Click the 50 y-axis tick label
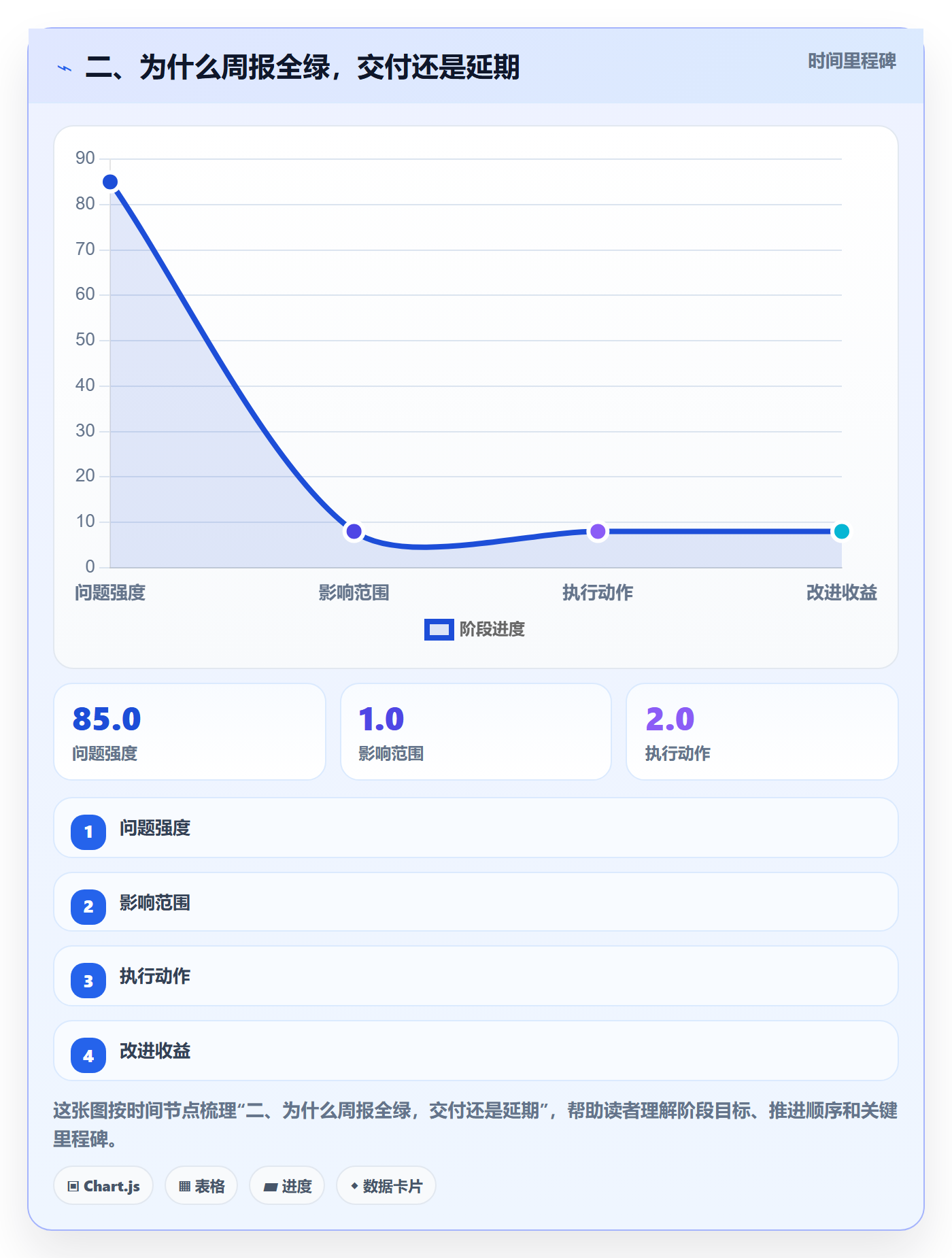Image resolution: width=952 pixels, height=1258 pixels. point(85,340)
